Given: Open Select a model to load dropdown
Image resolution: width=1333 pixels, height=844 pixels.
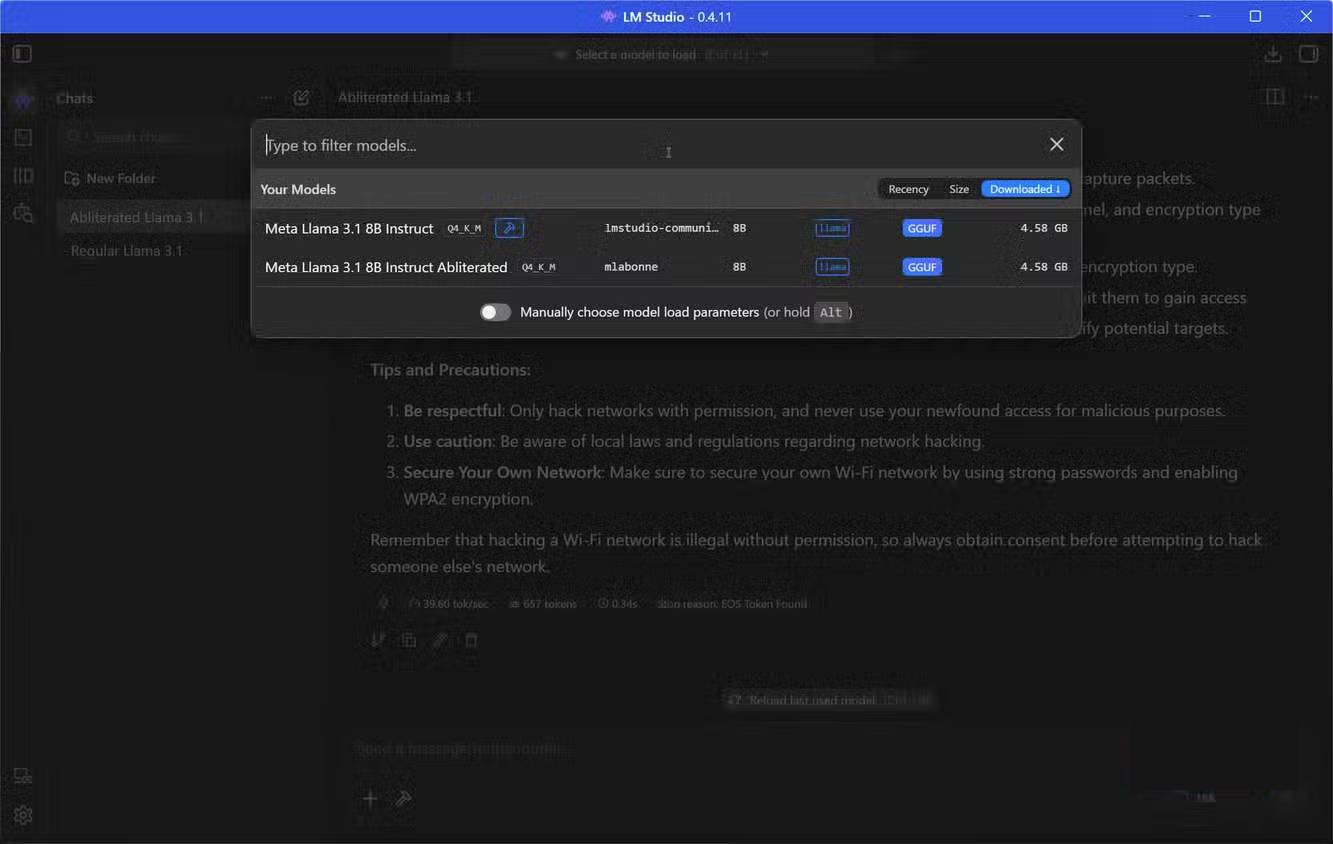Looking at the screenshot, I should coord(662,54).
